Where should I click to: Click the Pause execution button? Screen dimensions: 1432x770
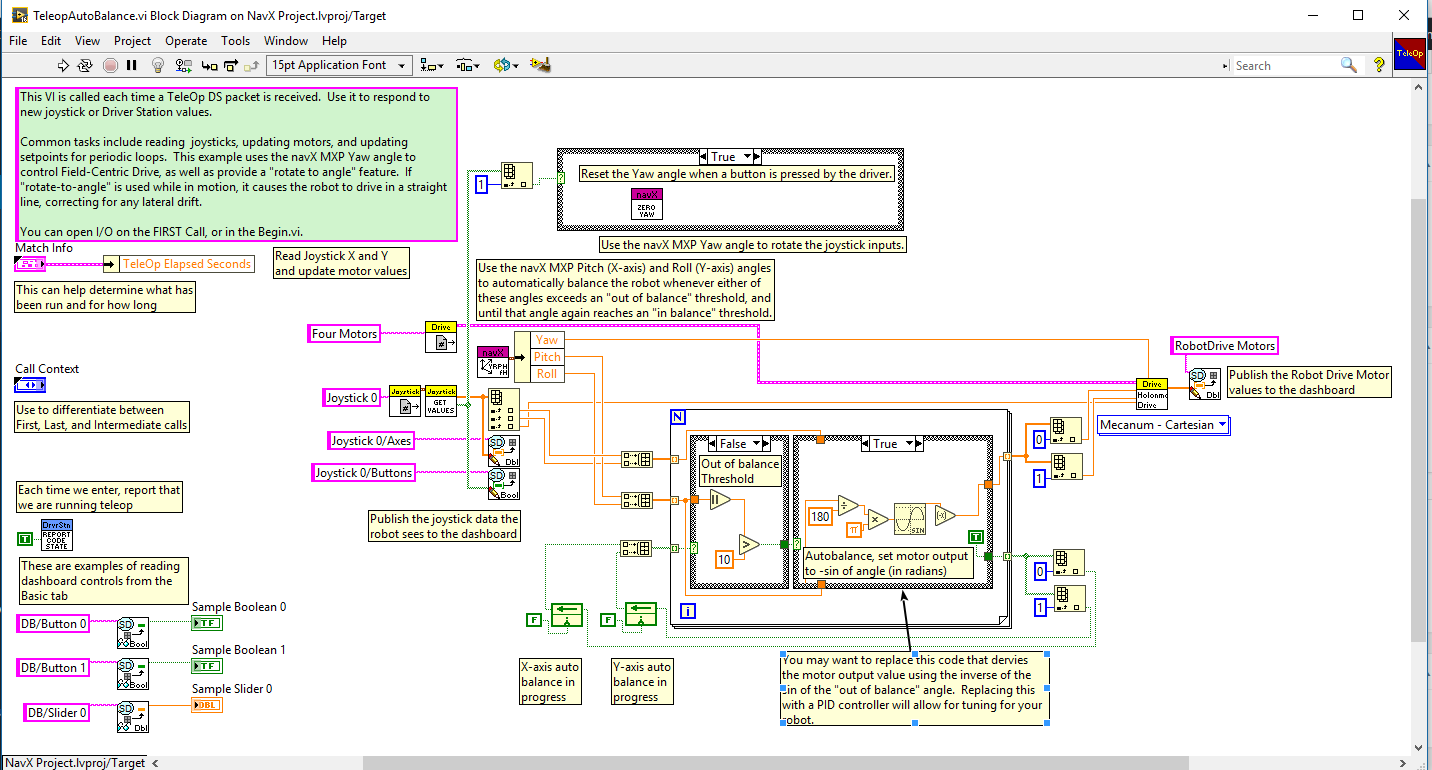point(131,65)
